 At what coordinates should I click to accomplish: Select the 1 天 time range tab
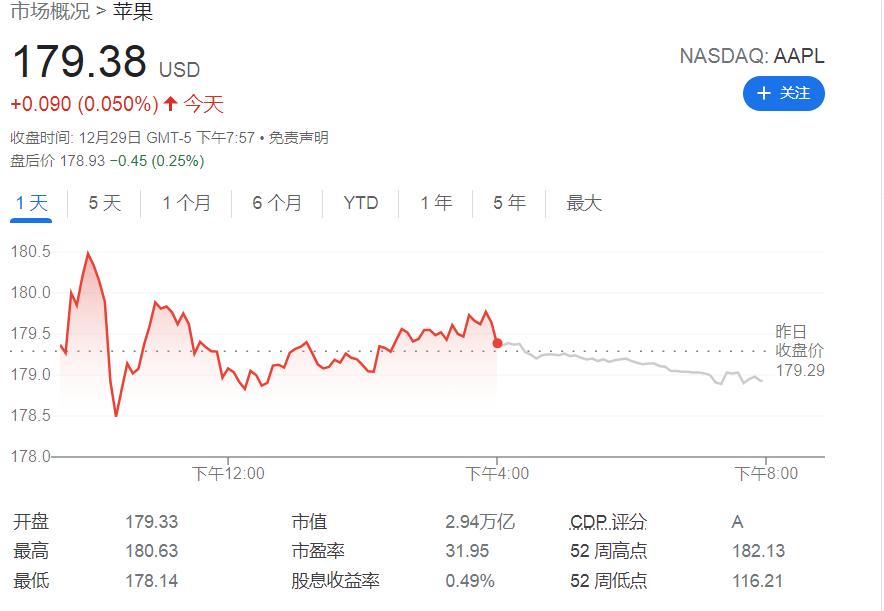31,203
